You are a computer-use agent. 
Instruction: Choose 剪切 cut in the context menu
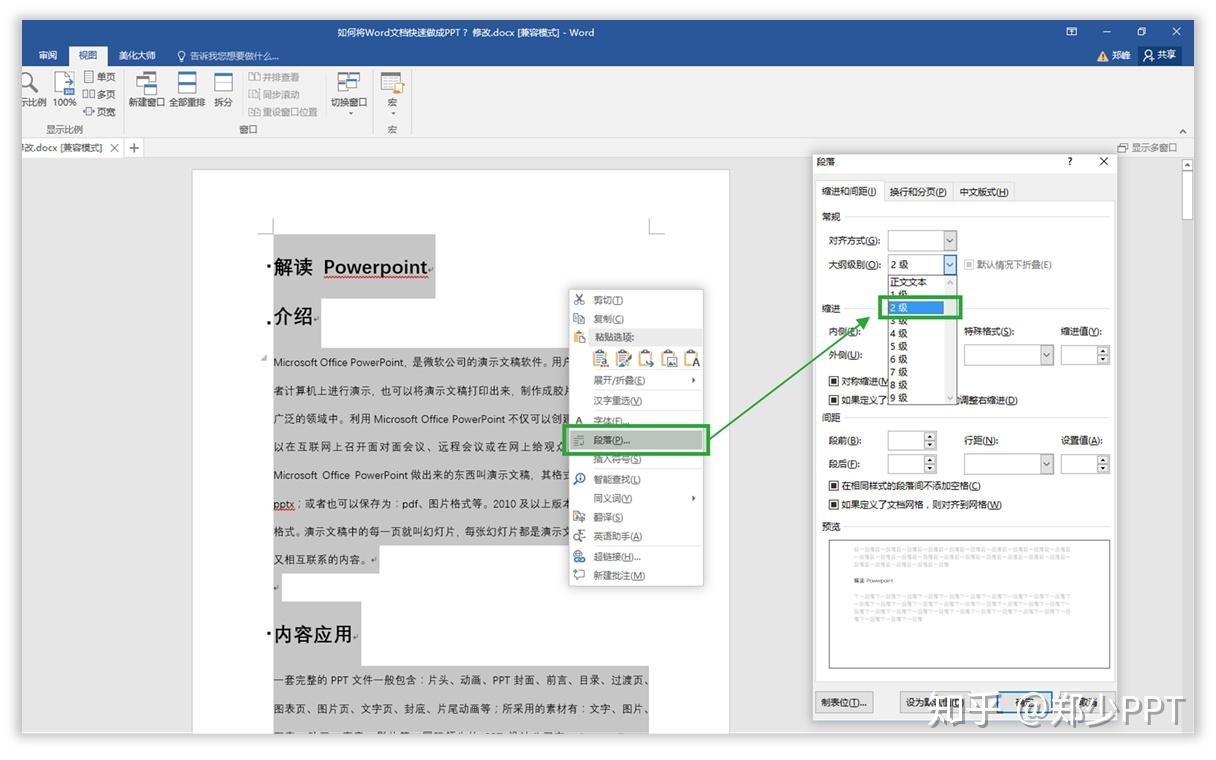[x=637, y=300]
